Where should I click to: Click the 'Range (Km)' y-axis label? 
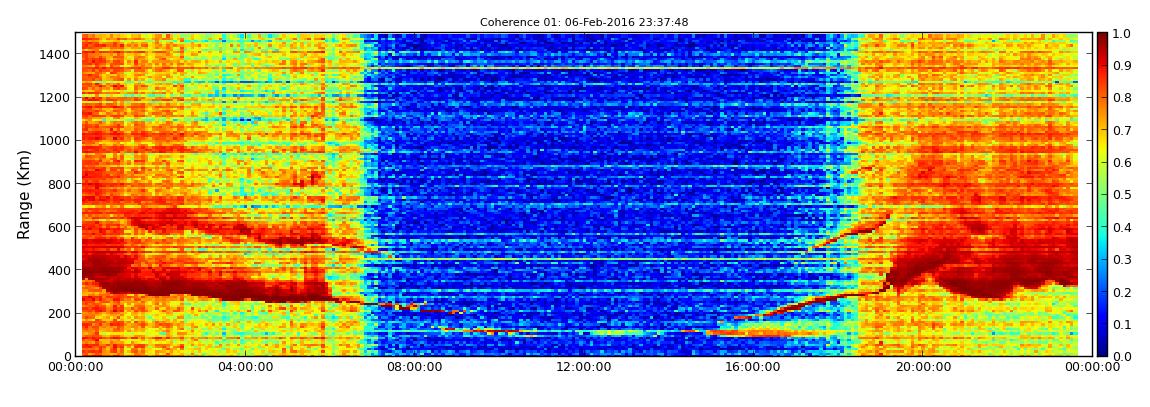point(23,194)
